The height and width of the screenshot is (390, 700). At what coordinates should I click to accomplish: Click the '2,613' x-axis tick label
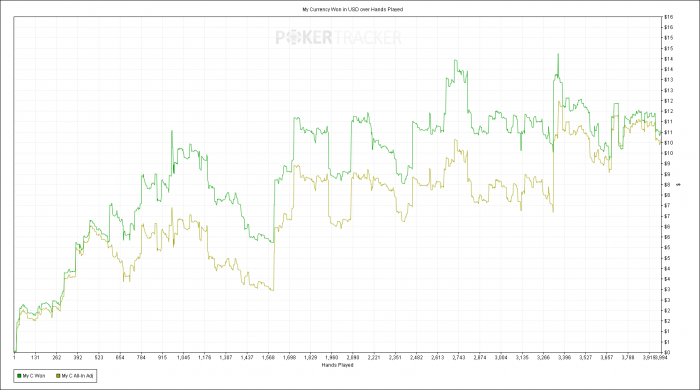pyautogui.click(x=438, y=357)
